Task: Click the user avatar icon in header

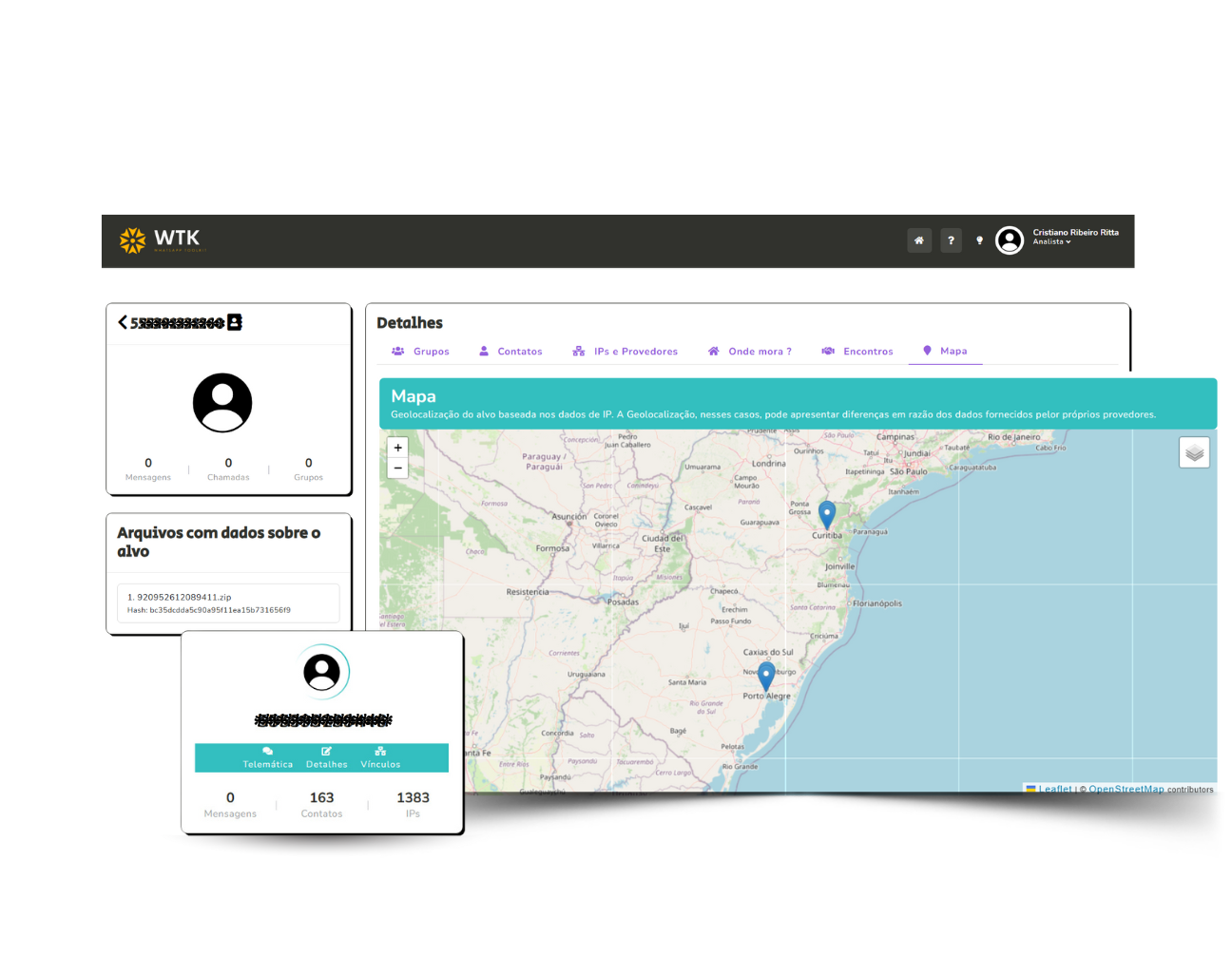Action: (x=1009, y=240)
